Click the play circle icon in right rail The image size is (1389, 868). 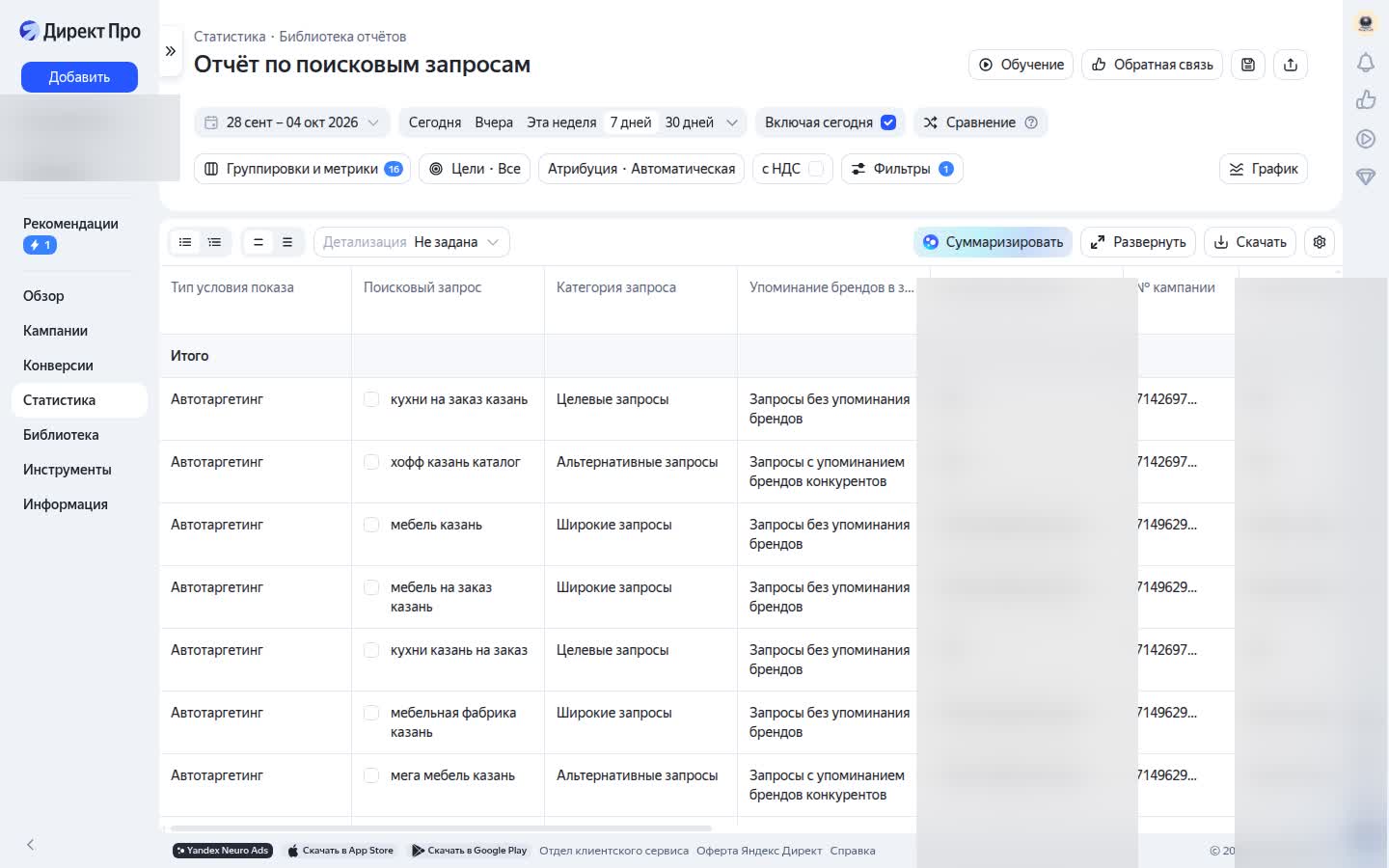click(1365, 139)
